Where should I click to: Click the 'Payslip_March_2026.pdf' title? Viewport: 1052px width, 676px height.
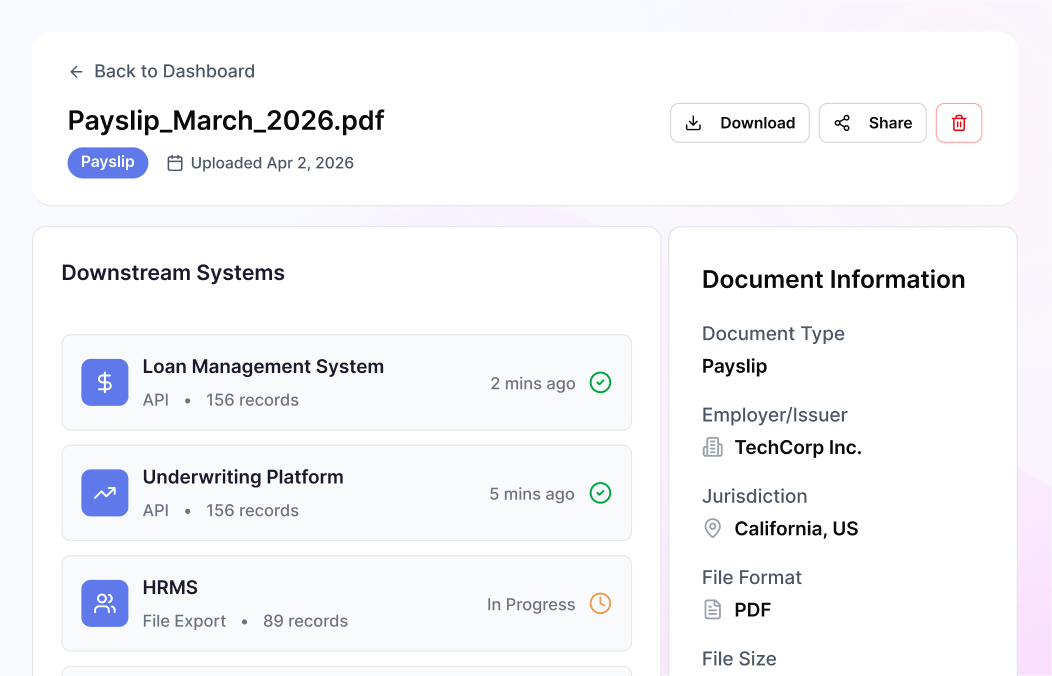[x=226, y=121]
